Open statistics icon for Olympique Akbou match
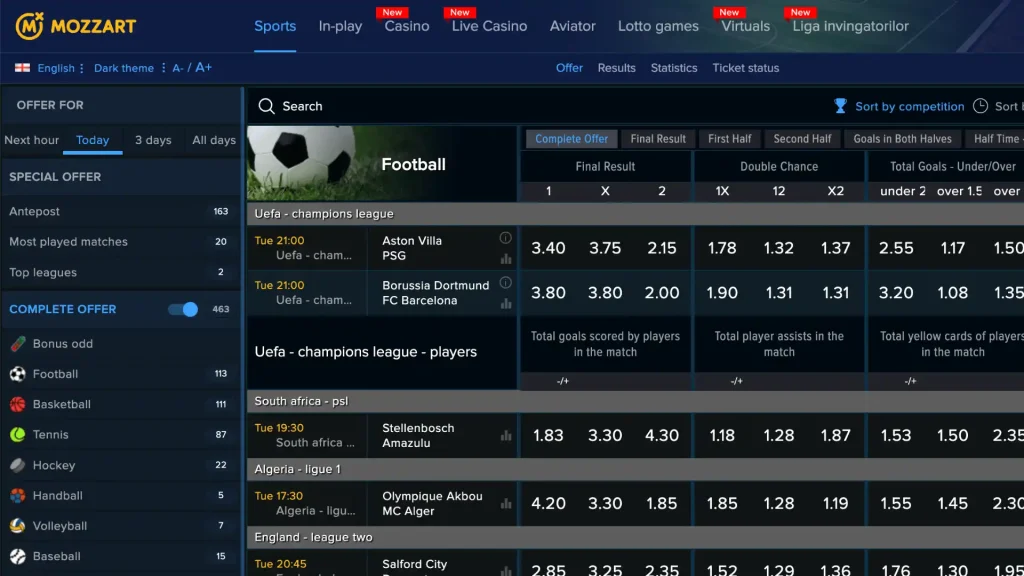The height and width of the screenshot is (576, 1024). tap(505, 504)
